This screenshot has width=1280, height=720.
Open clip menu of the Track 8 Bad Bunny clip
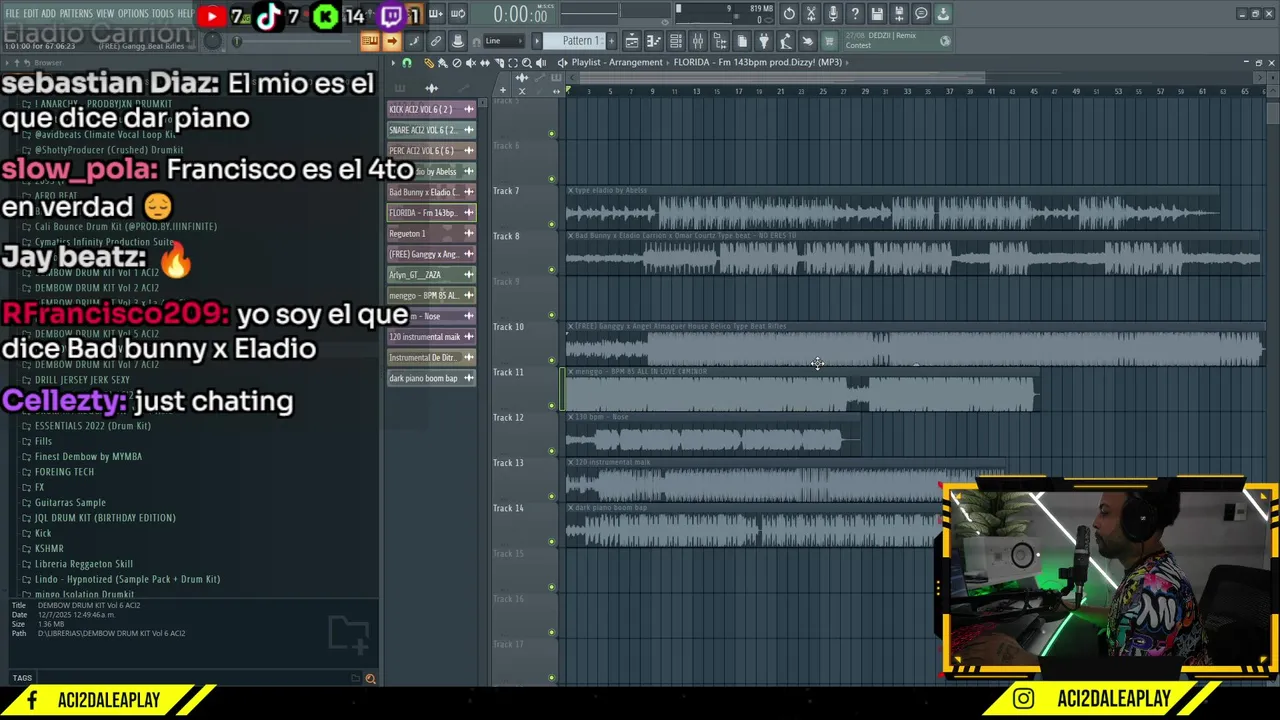pyautogui.click(x=571, y=236)
